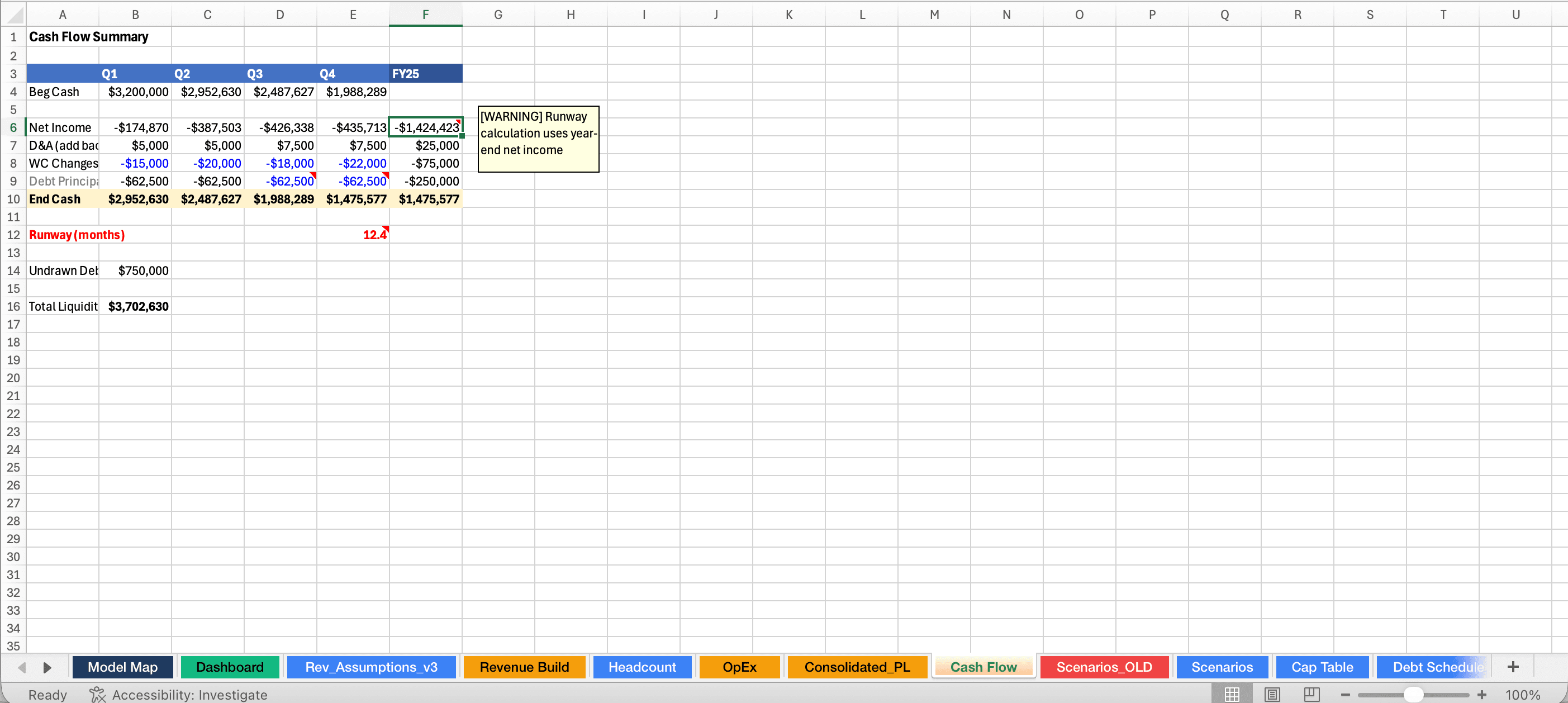Select row 10 header

coord(13,198)
